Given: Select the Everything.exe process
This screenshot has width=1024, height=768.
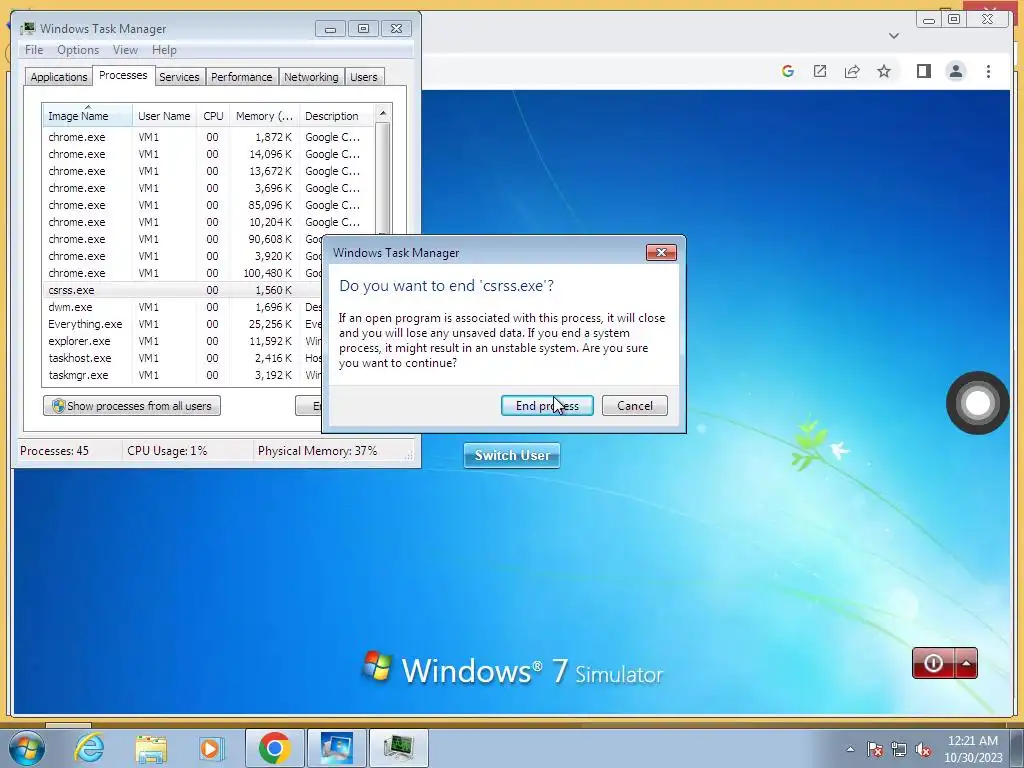Looking at the screenshot, I should point(183,324).
